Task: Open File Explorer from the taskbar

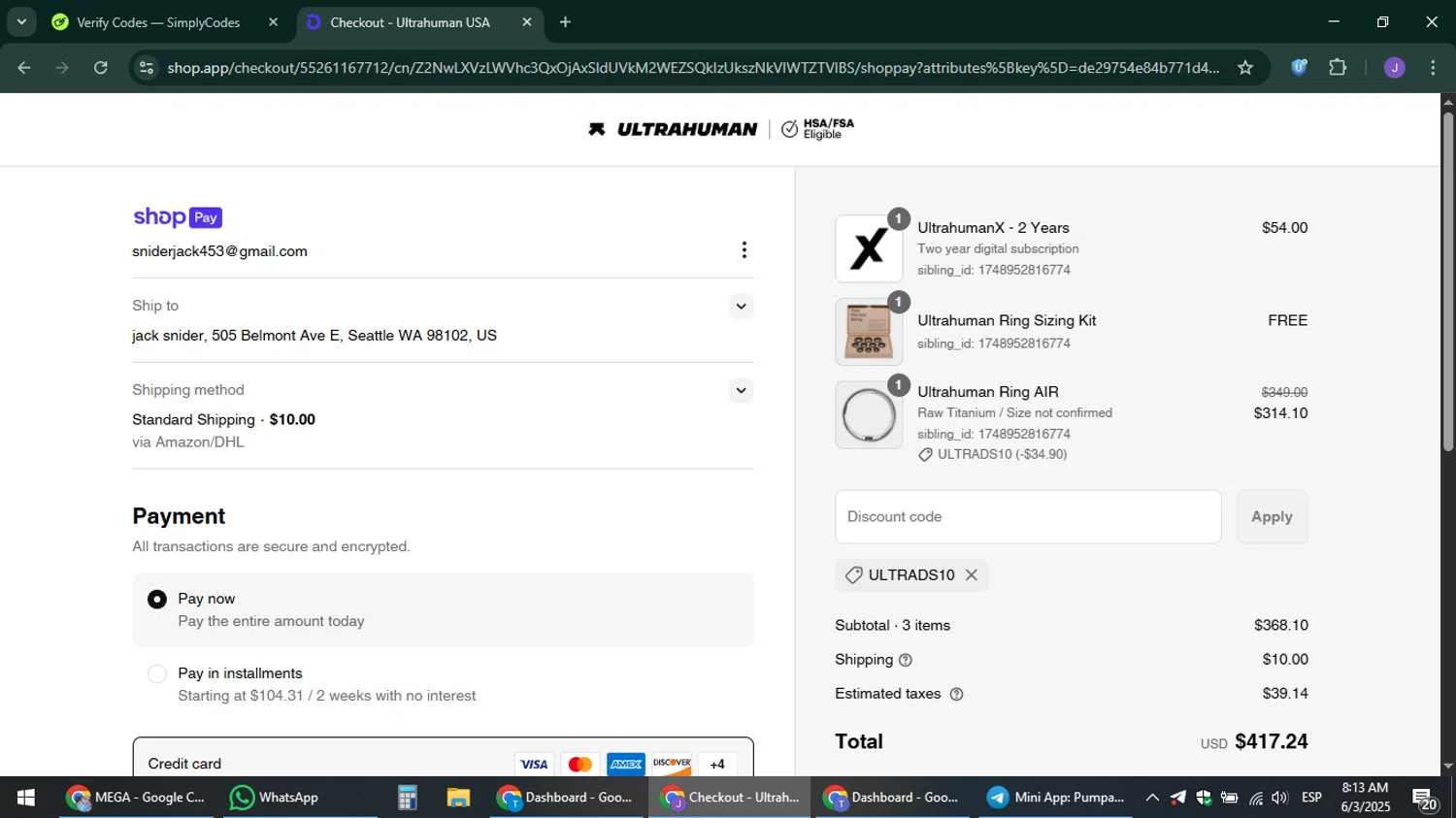Action: [x=458, y=798]
